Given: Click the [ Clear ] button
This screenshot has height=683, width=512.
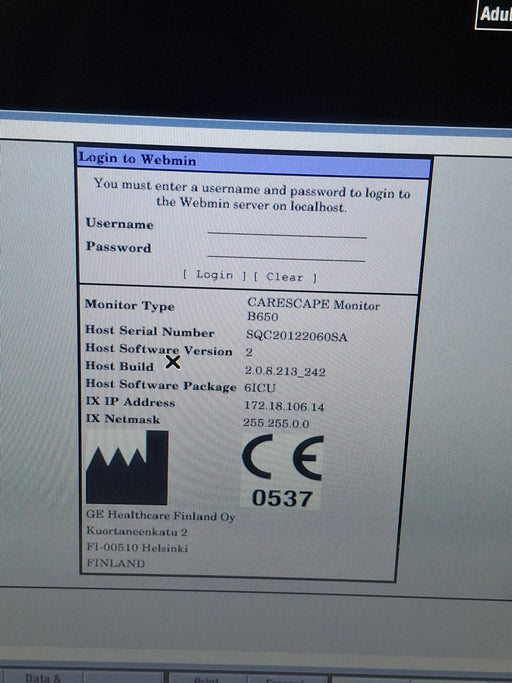Looking at the screenshot, I should tap(285, 277).
